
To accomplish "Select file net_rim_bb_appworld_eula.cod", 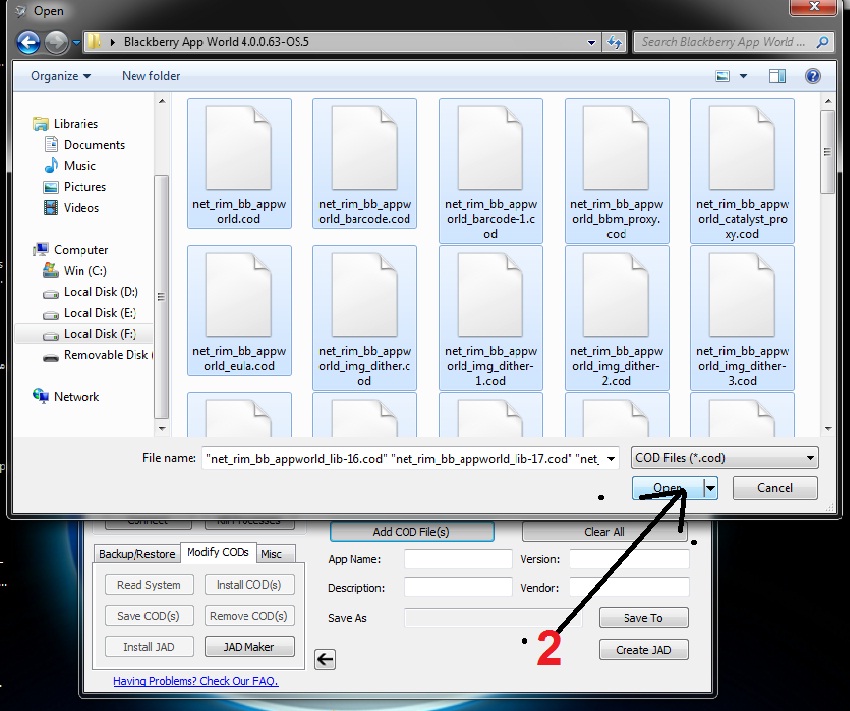I will pyautogui.click(x=239, y=311).
